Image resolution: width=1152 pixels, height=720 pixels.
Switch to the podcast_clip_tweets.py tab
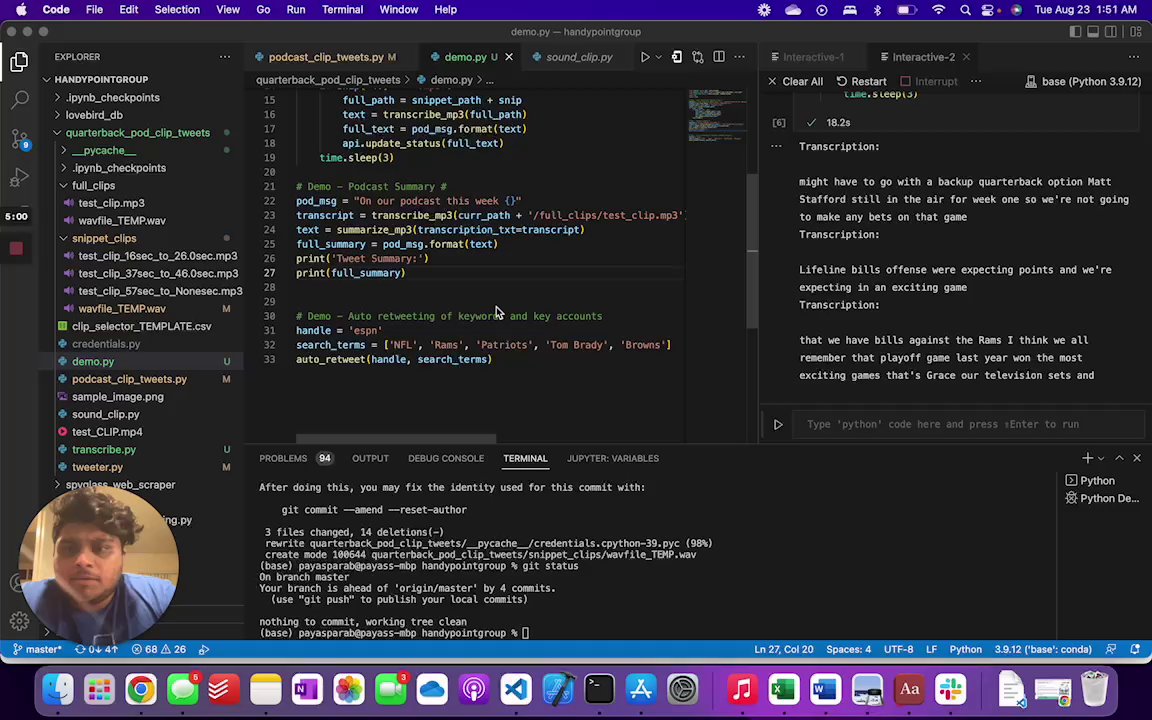(326, 57)
